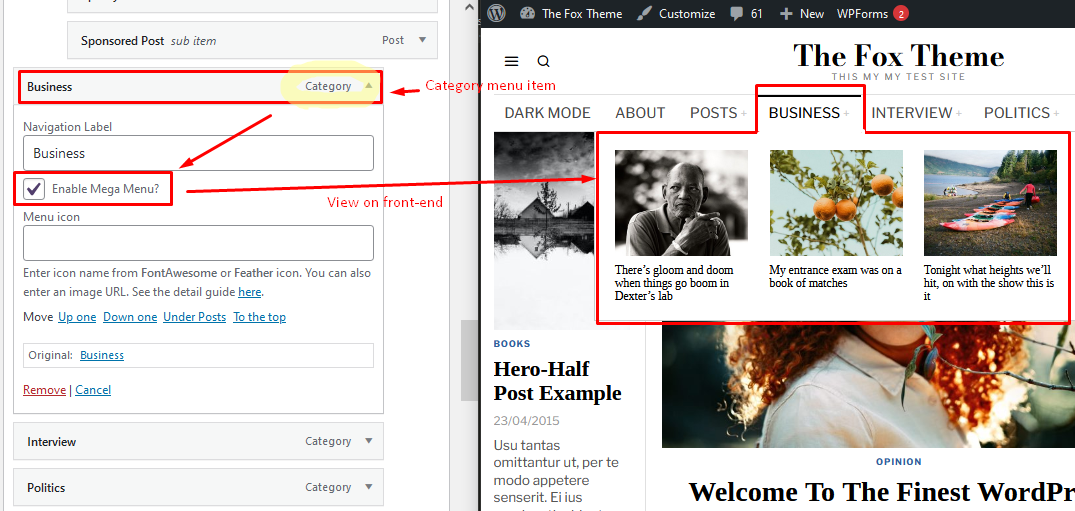
Task: Expand the Interview menu item
Action: 369,441
